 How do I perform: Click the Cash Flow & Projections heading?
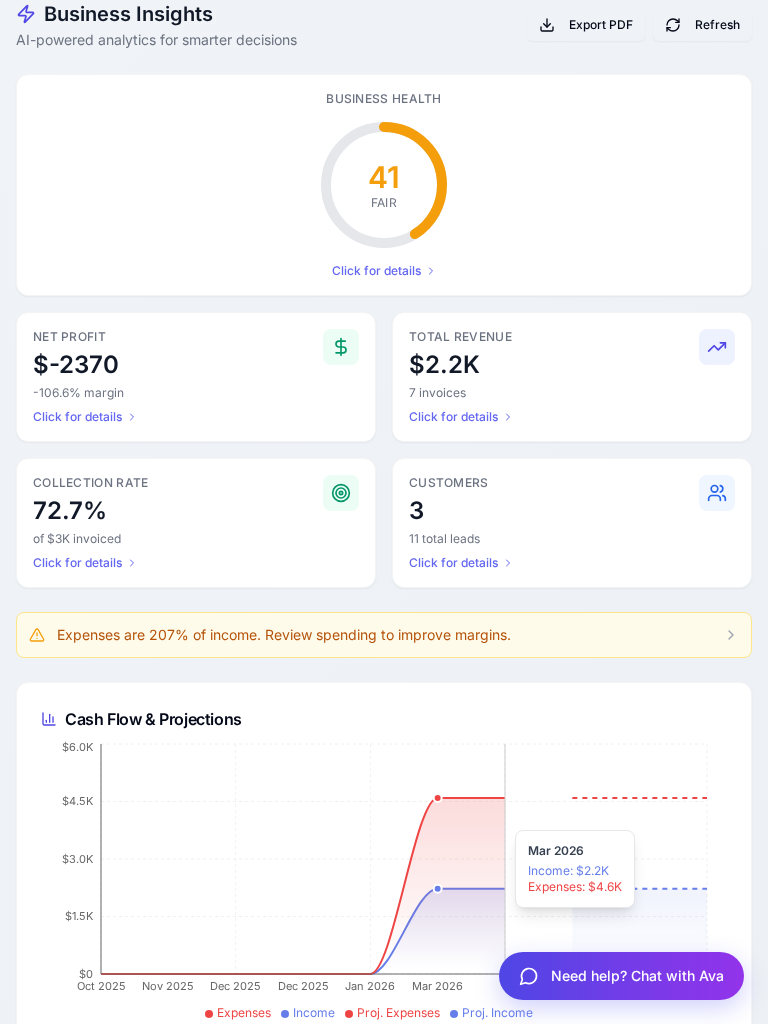point(153,719)
